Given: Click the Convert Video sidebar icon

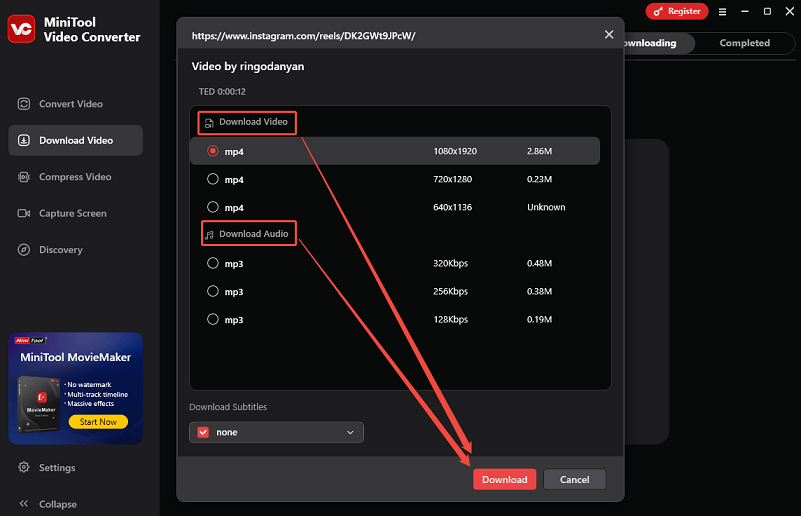Looking at the screenshot, I should pos(24,104).
